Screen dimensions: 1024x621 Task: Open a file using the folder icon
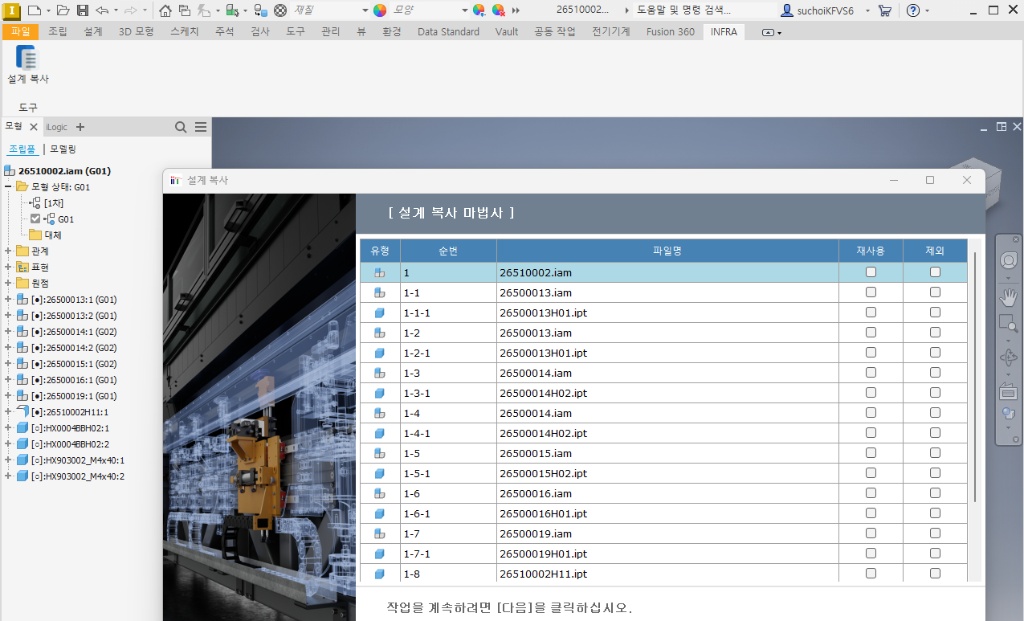(63, 10)
